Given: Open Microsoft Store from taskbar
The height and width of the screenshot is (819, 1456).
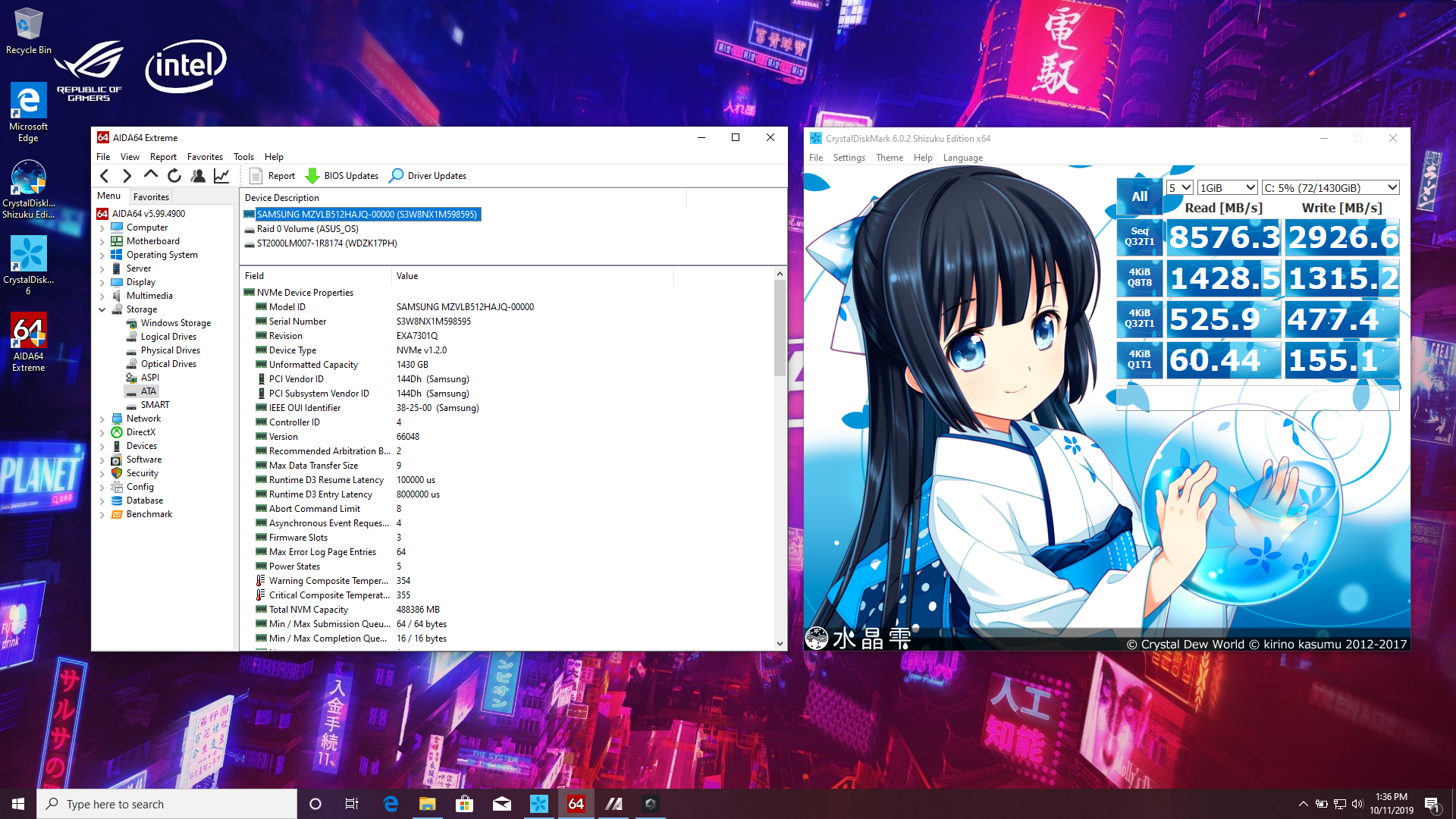Looking at the screenshot, I should (x=464, y=804).
